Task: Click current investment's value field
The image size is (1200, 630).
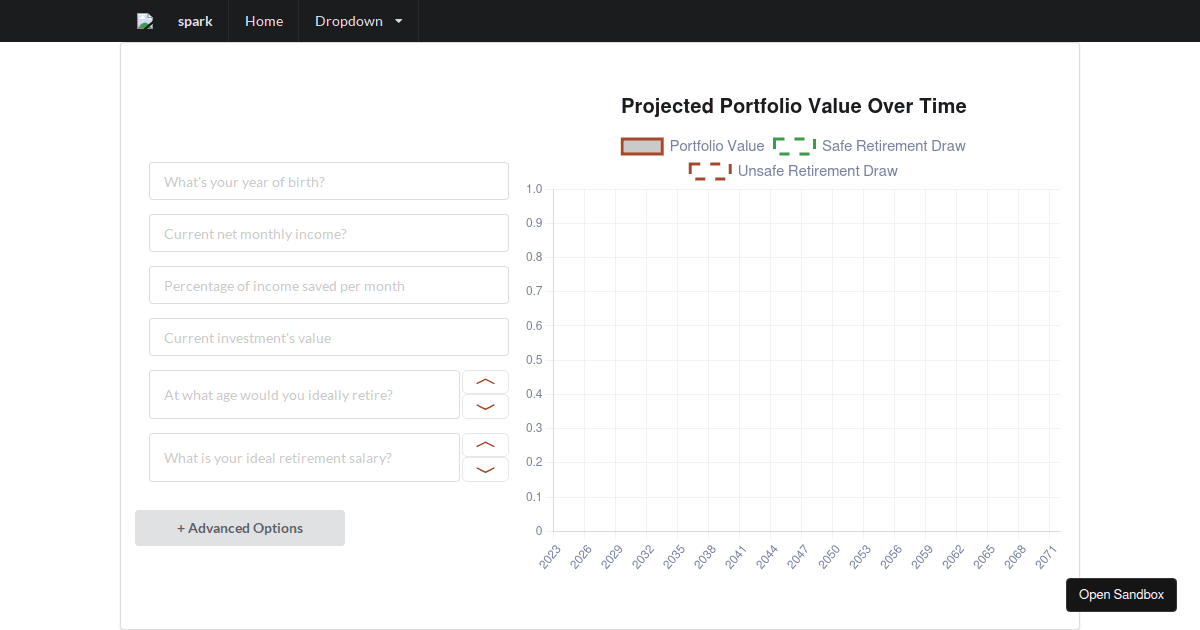Action: (329, 337)
